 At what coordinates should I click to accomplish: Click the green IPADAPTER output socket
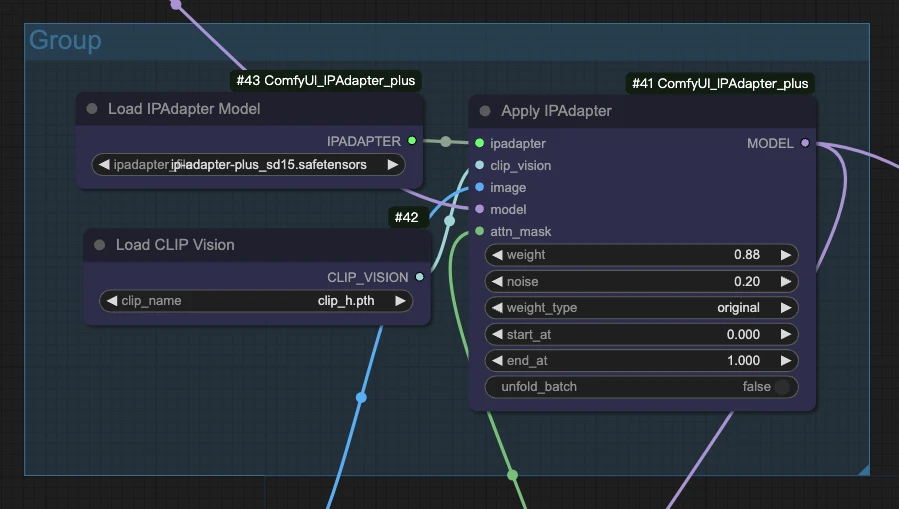coord(412,140)
